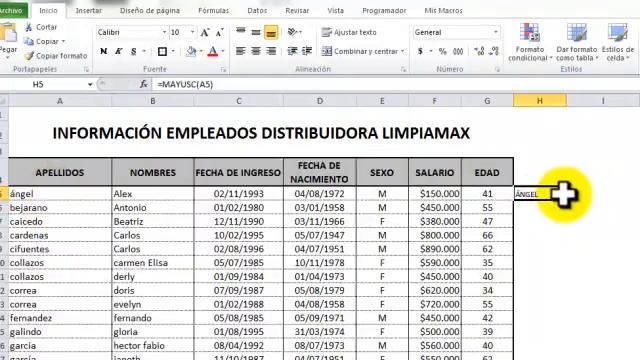The image size is (640, 360).
Task: Click the Cortar scissors icon
Action: click(29, 27)
